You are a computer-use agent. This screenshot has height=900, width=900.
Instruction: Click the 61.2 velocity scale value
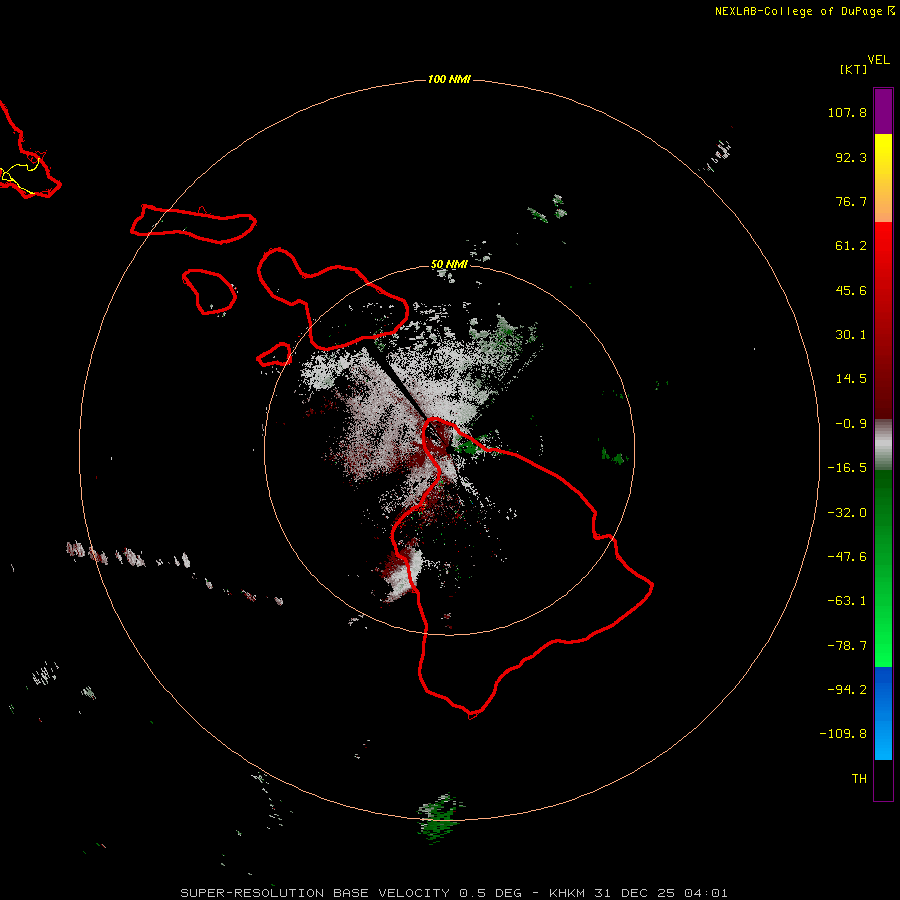[x=851, y=246]
